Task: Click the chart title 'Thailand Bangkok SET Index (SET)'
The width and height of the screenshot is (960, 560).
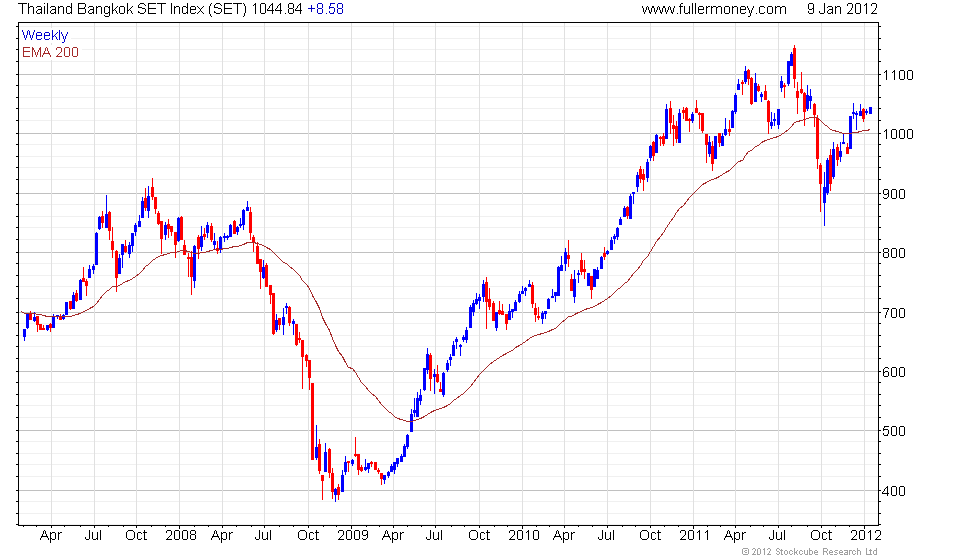Action: pos(133,9)
